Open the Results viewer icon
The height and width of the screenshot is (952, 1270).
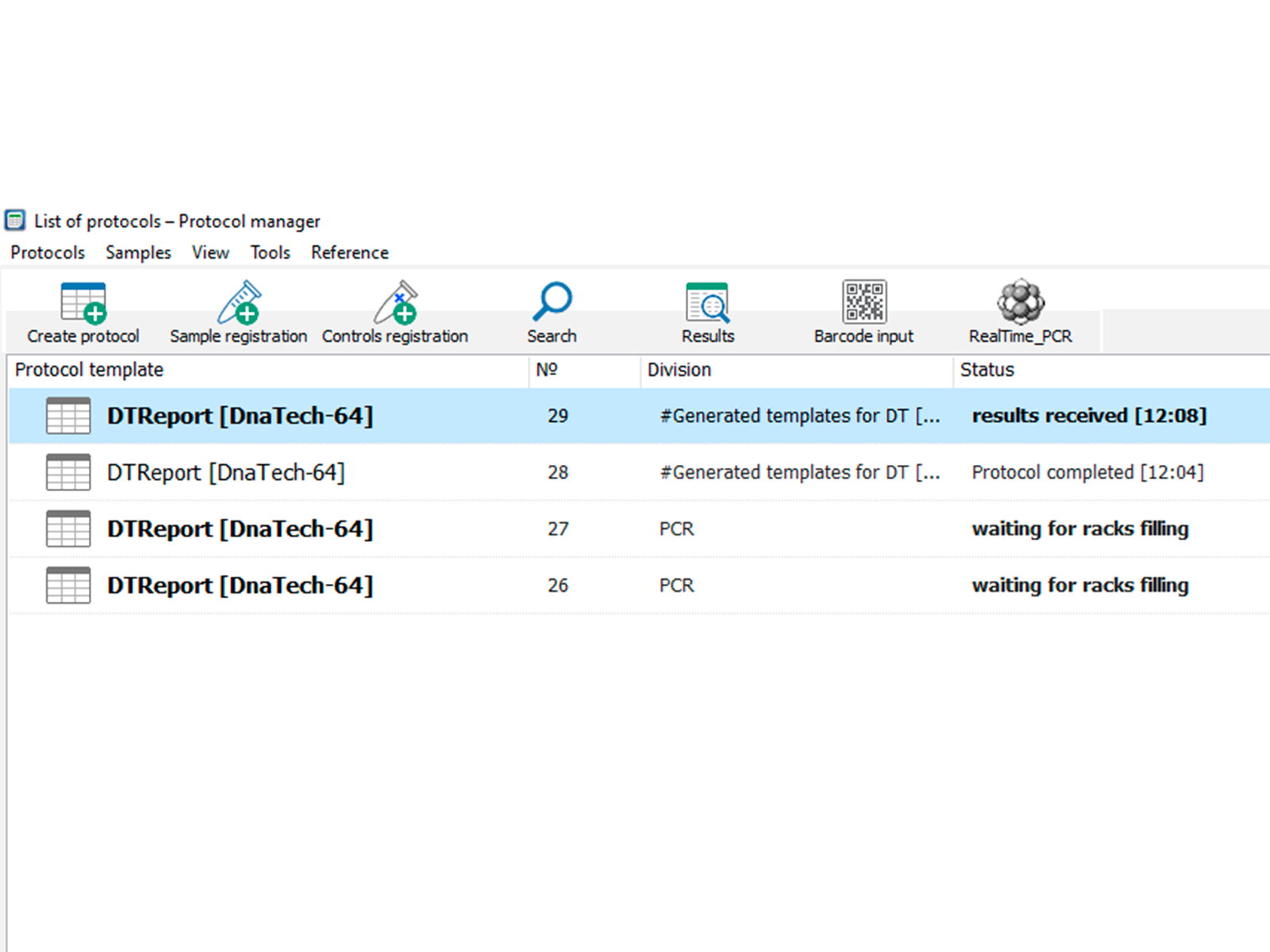click(707, 304)
